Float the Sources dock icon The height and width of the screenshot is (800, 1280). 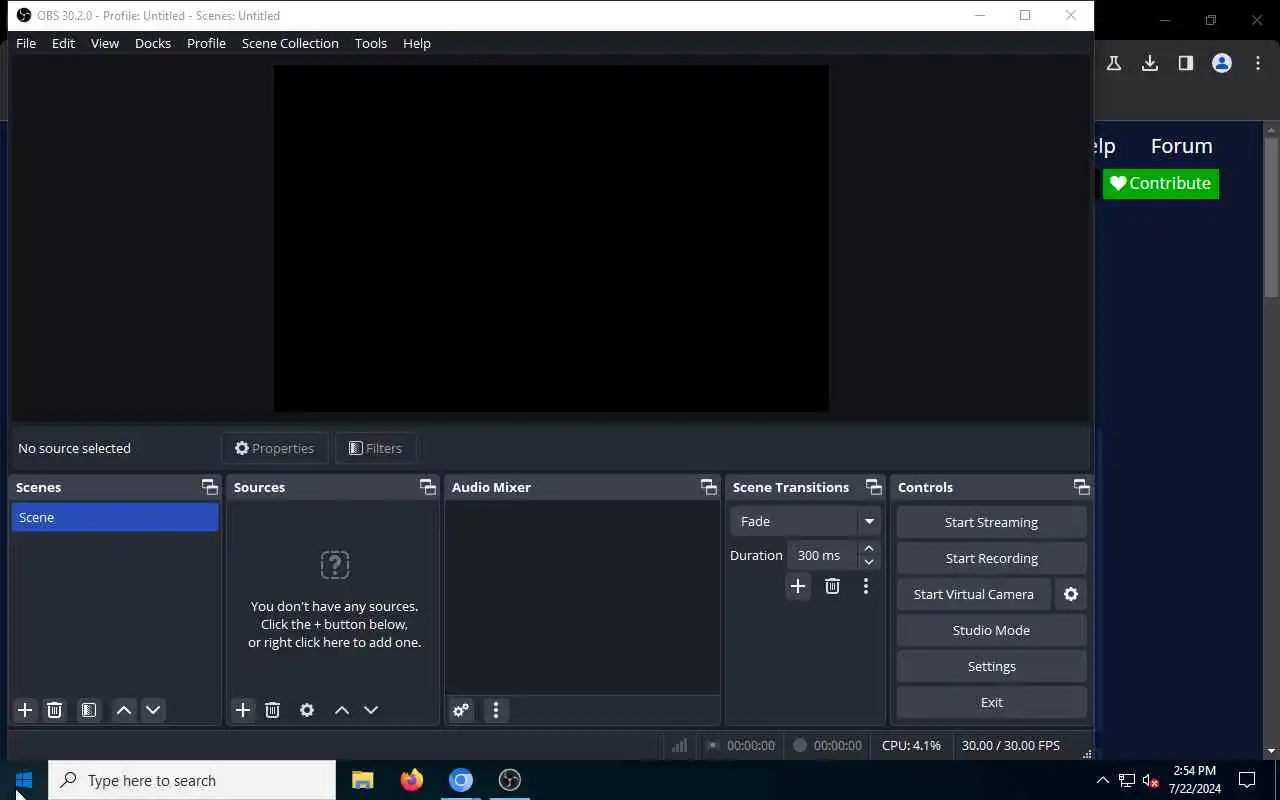(428, 487)
